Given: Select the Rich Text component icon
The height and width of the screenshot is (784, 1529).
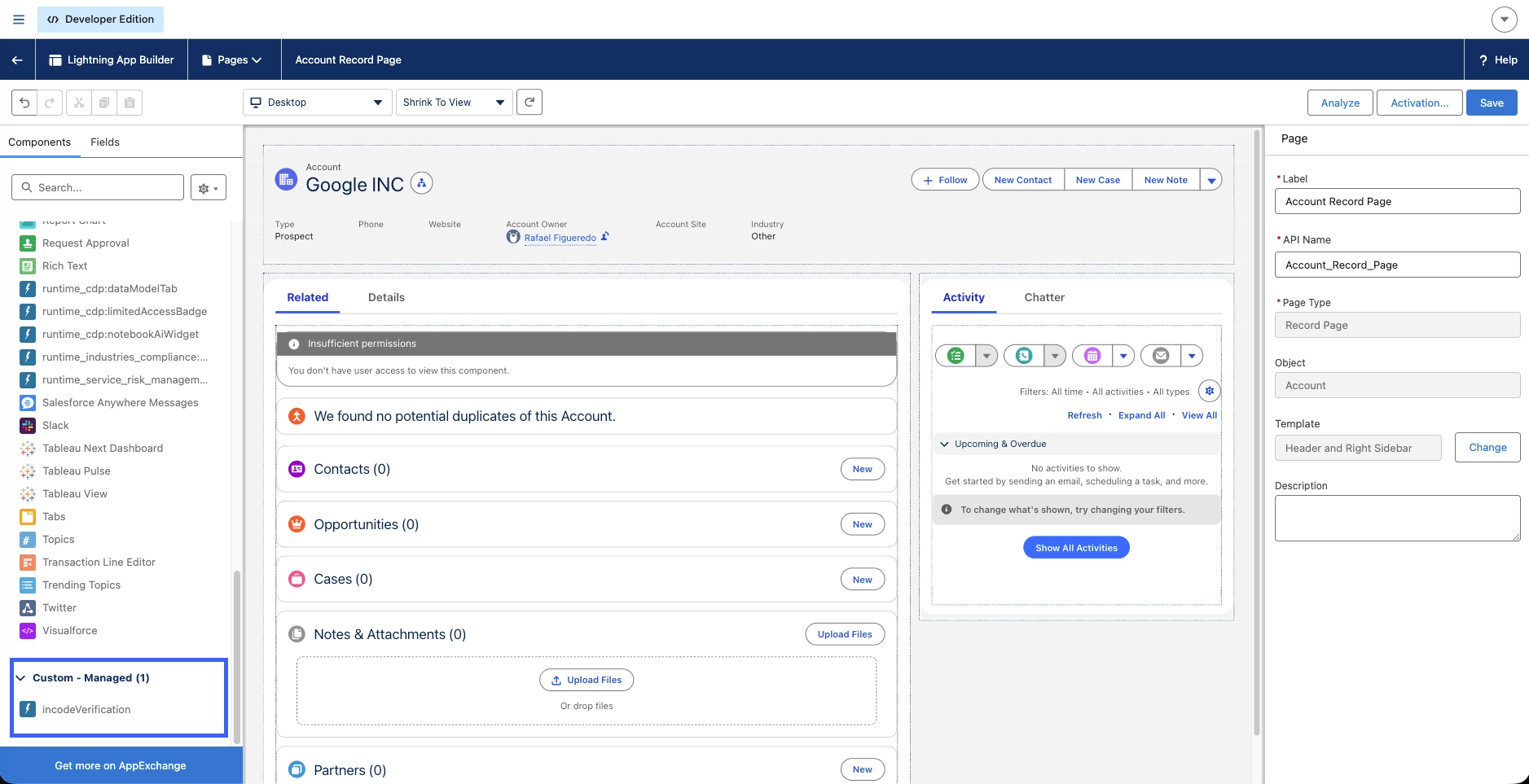Looking at the screenshot, I should tap(28, 266).
